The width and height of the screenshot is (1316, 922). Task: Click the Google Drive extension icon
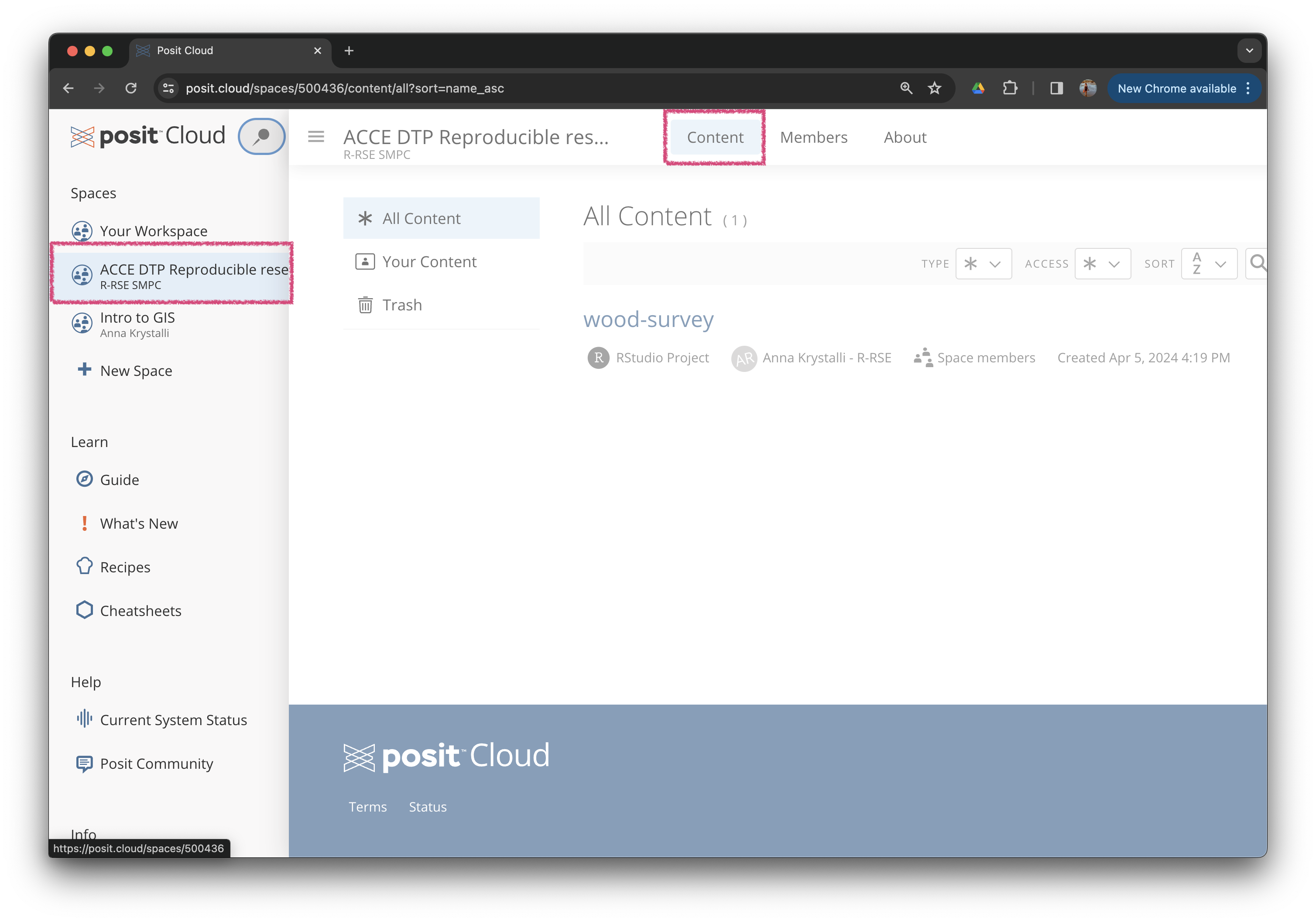click(978, 88)
